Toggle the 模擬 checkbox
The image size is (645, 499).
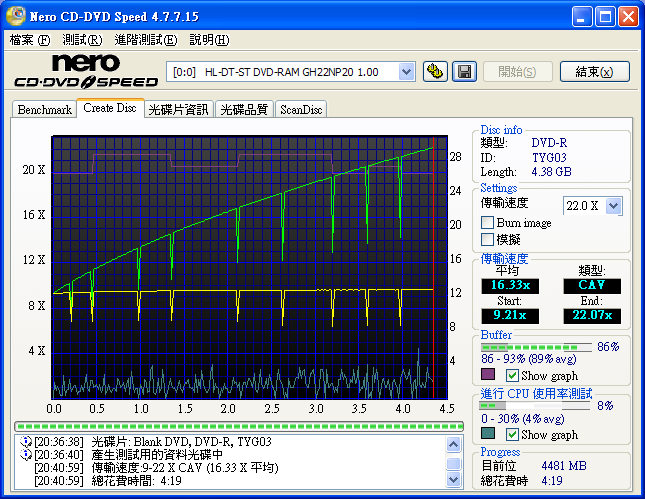tap(488, 240)
